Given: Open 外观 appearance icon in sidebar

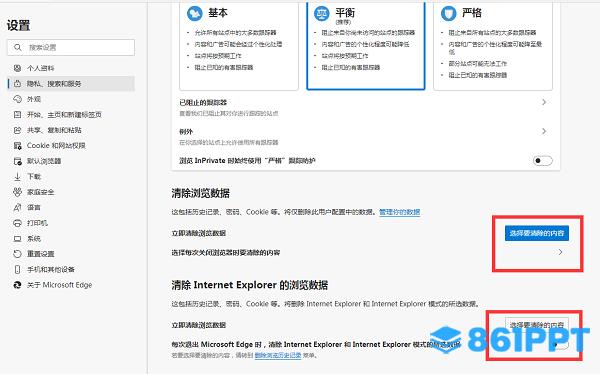Looking at the screenshot, I should pos(17,99).
